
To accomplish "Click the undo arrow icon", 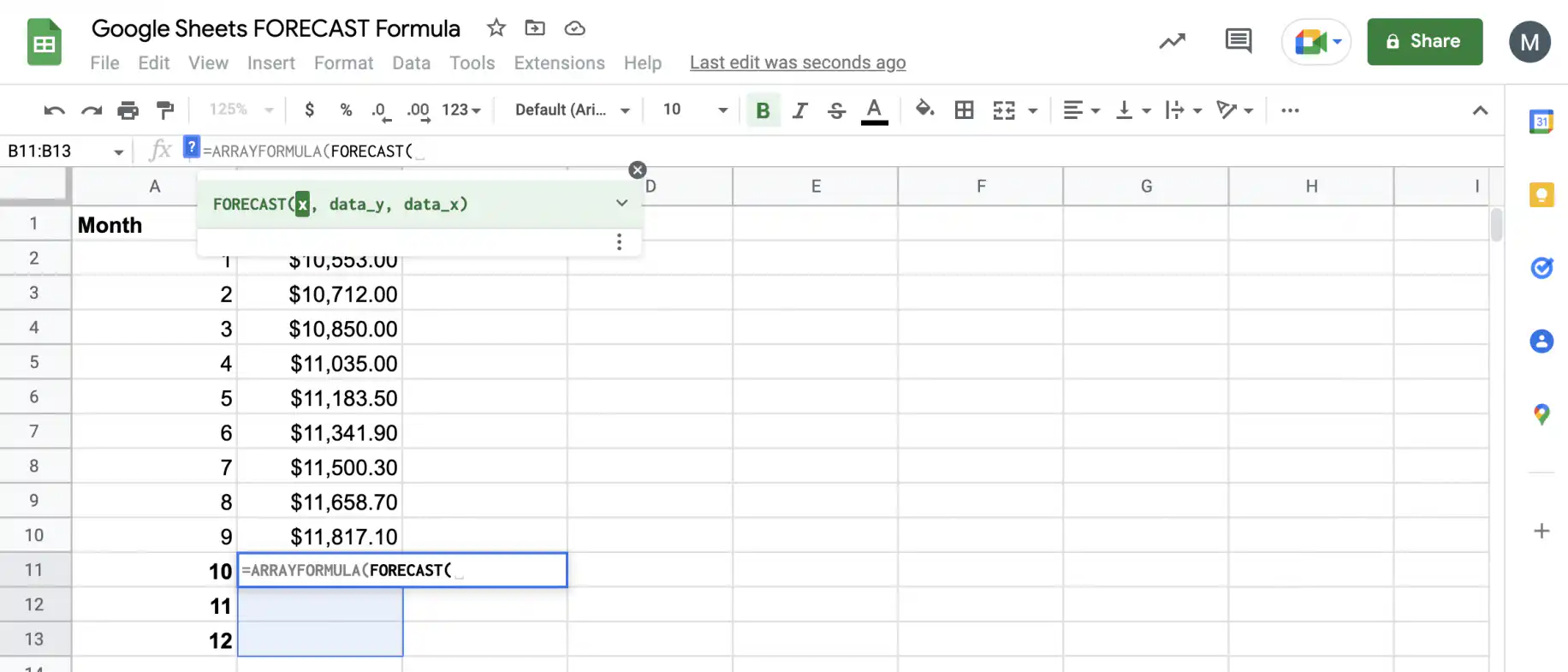I will point(54,110).
